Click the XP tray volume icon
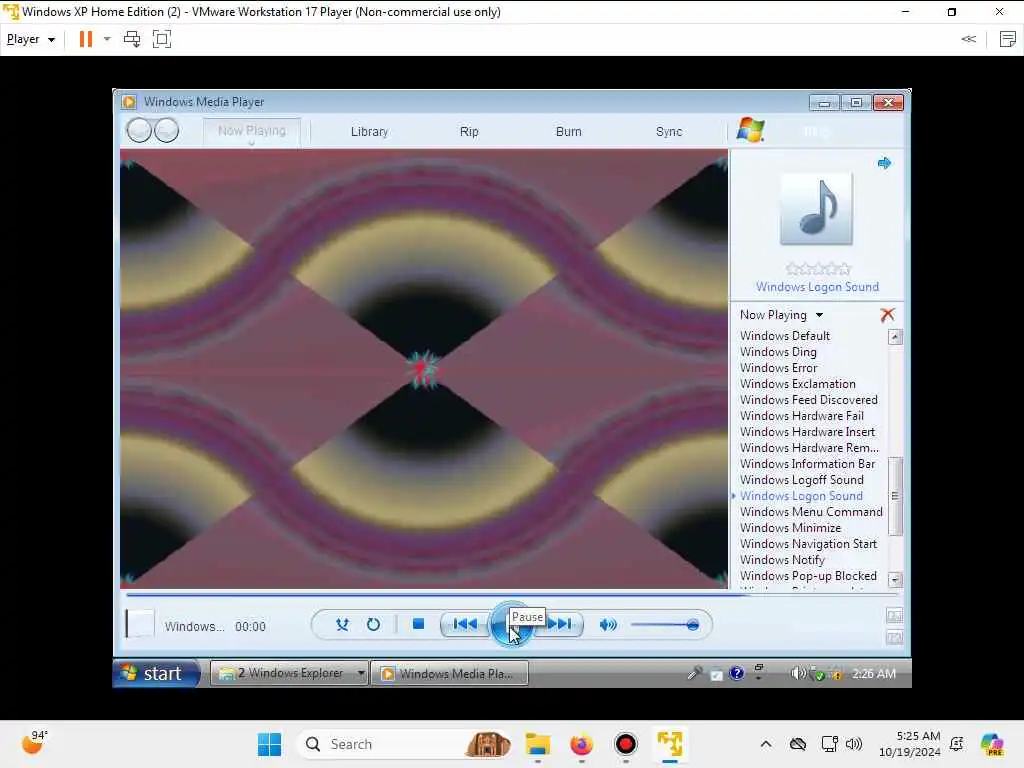The width and height of the screenshot is (1024, 768). (797, 673)
